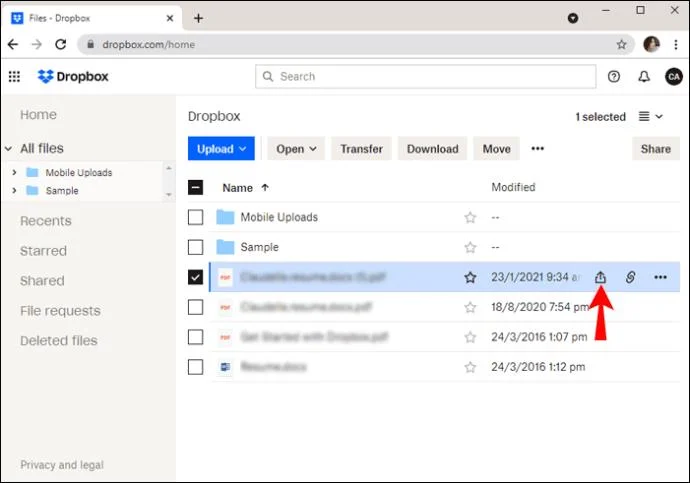The height and width of the screenshot is (483, 690).
Task: Select Mobile Uploads in sidebar tree
Action: coord(79,172)
